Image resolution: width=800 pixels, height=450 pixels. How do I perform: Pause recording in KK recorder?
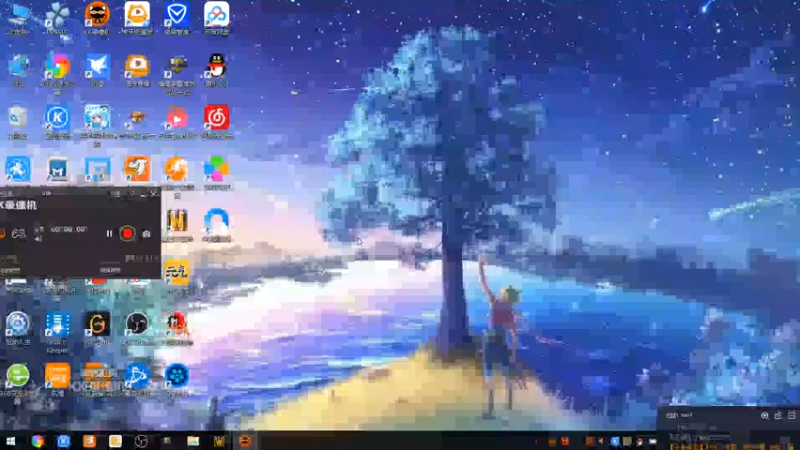click(109, 234)
